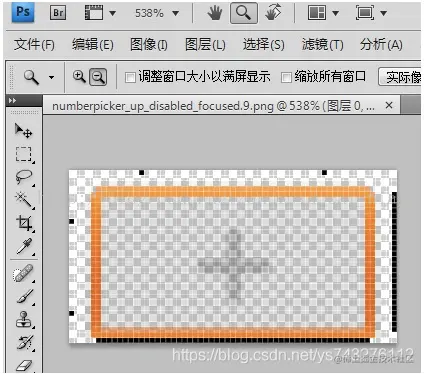This screenshot has height=374, width=424.
Task: Select the Lasso tool
Action: [x=24, y=177]
